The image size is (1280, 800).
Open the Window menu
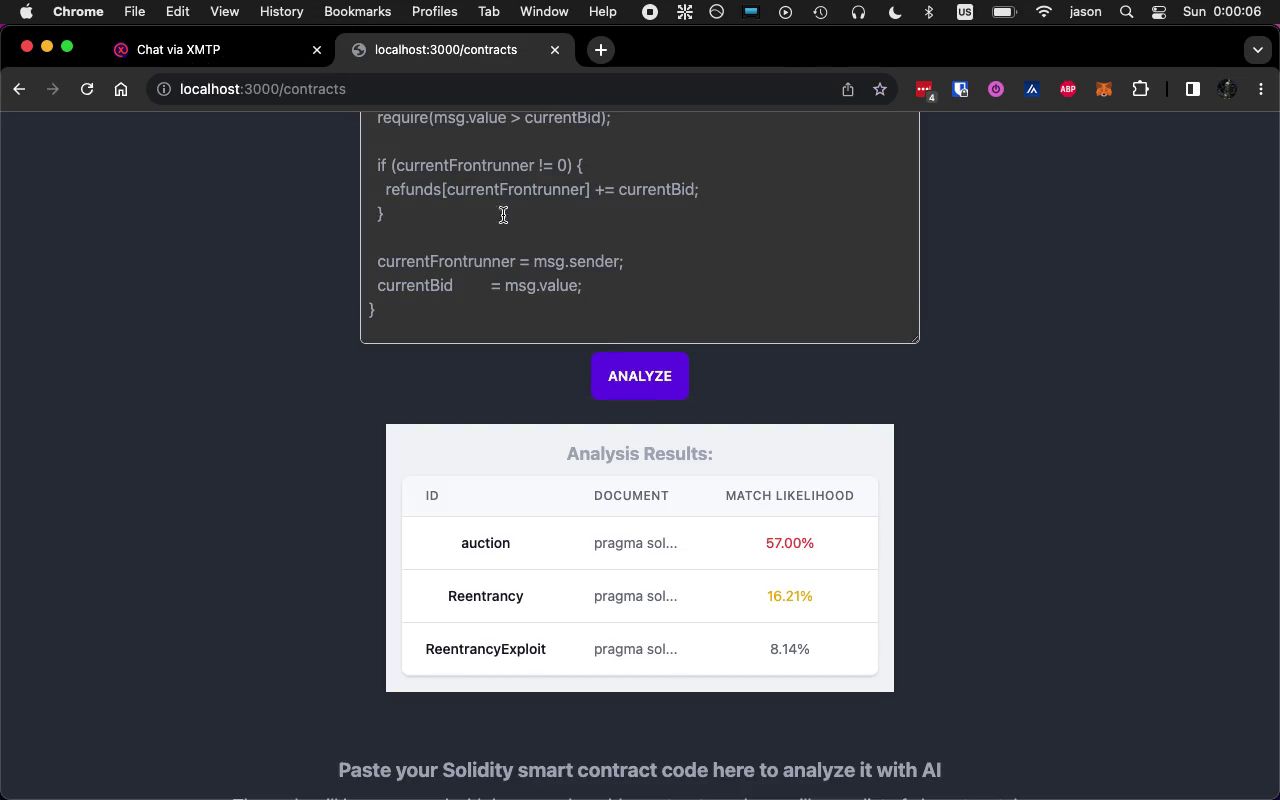(x=544, y=12)
